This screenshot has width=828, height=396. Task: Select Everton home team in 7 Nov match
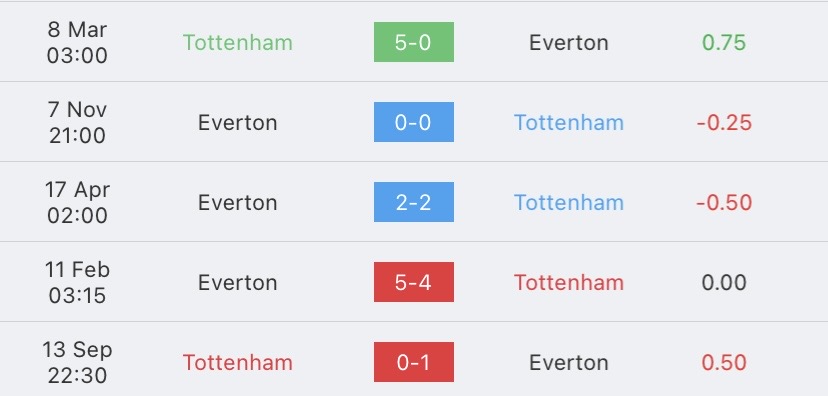(238, 122)
